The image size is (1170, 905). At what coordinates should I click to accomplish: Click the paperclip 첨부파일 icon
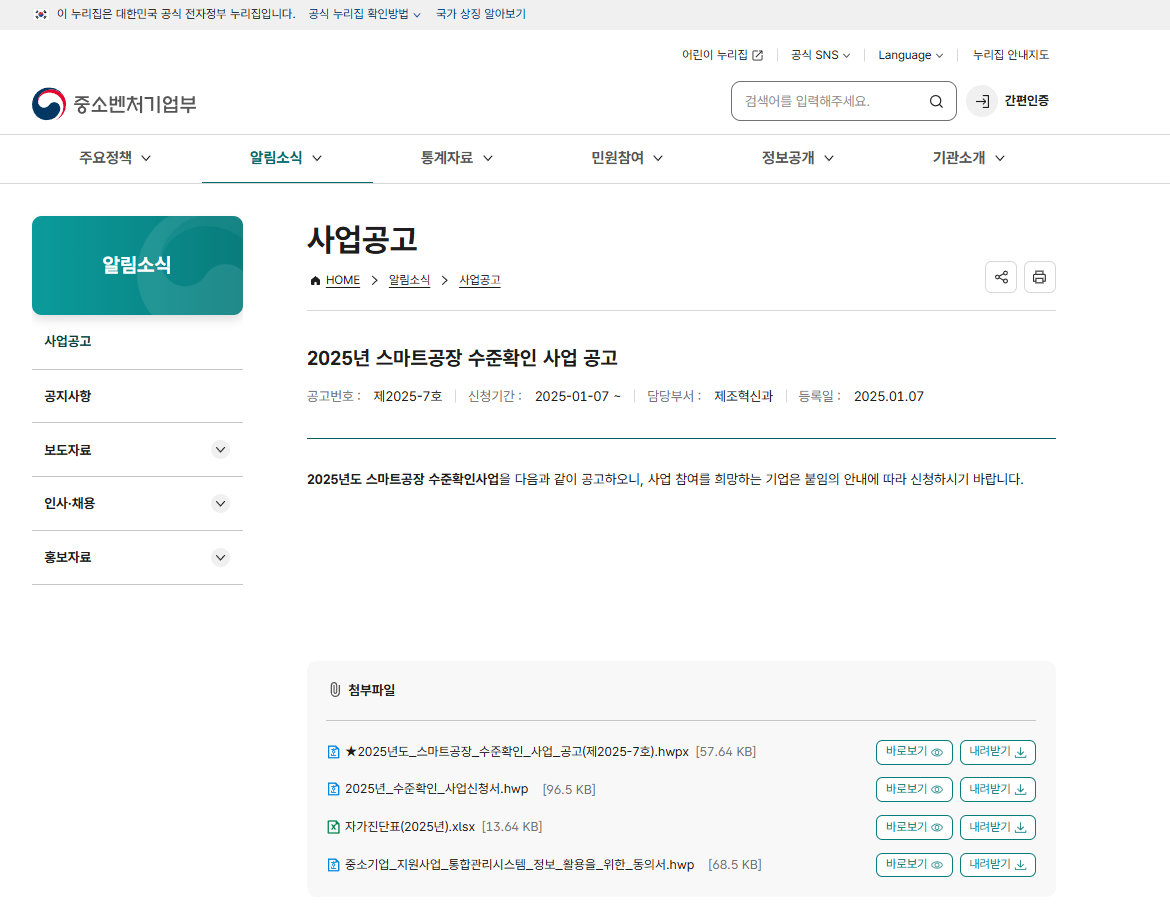point(335,690)
